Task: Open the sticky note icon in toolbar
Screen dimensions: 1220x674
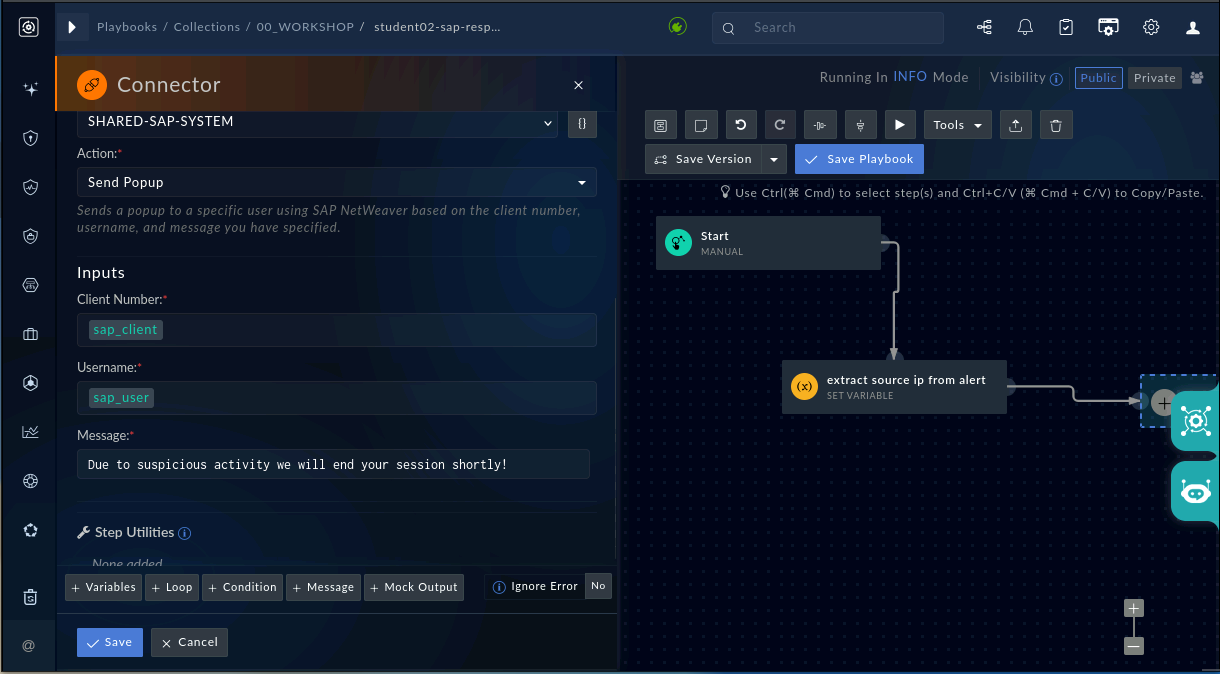Action: coord(700,125)
